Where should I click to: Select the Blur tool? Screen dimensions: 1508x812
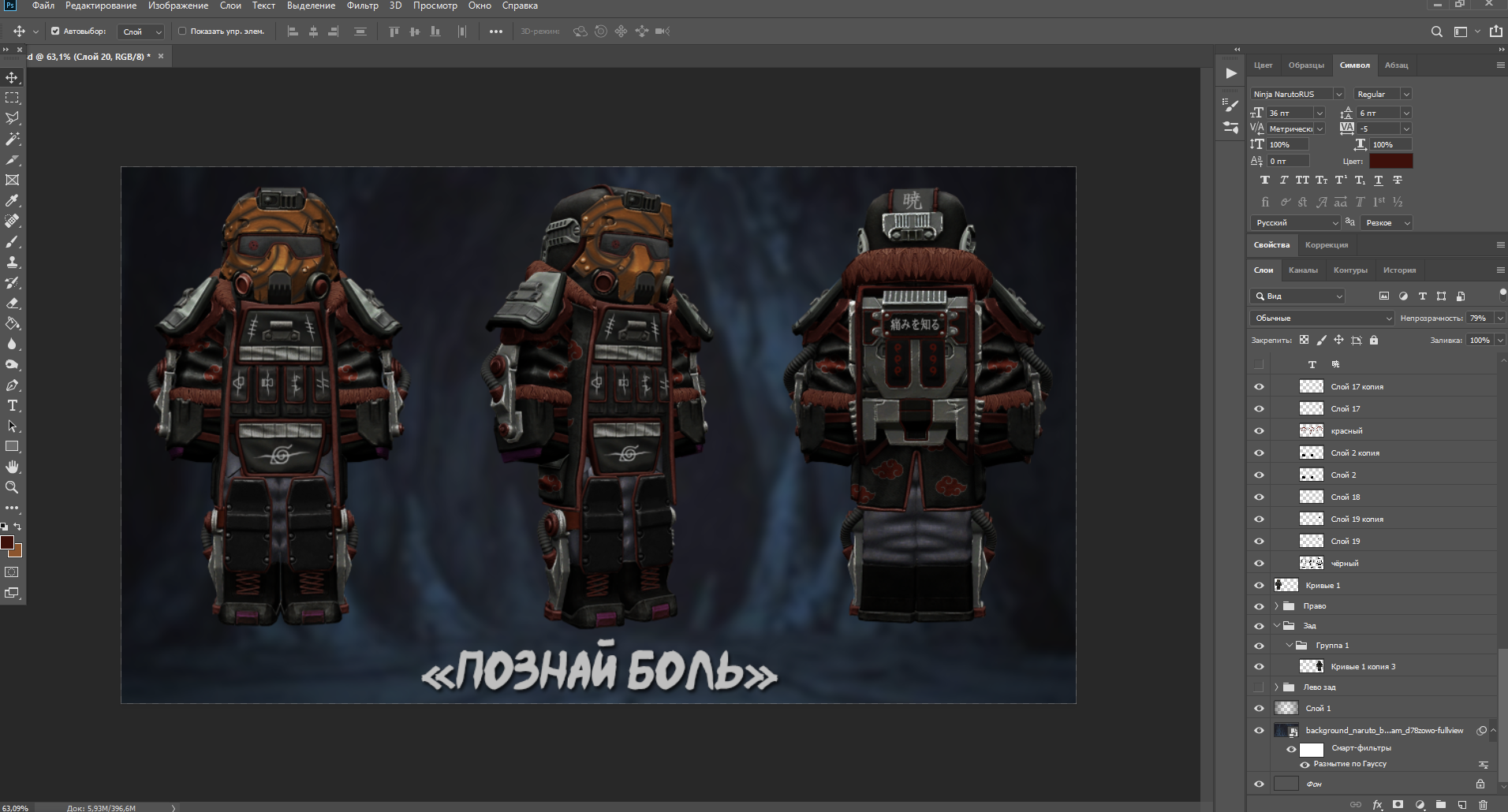(x=12, y=344)
